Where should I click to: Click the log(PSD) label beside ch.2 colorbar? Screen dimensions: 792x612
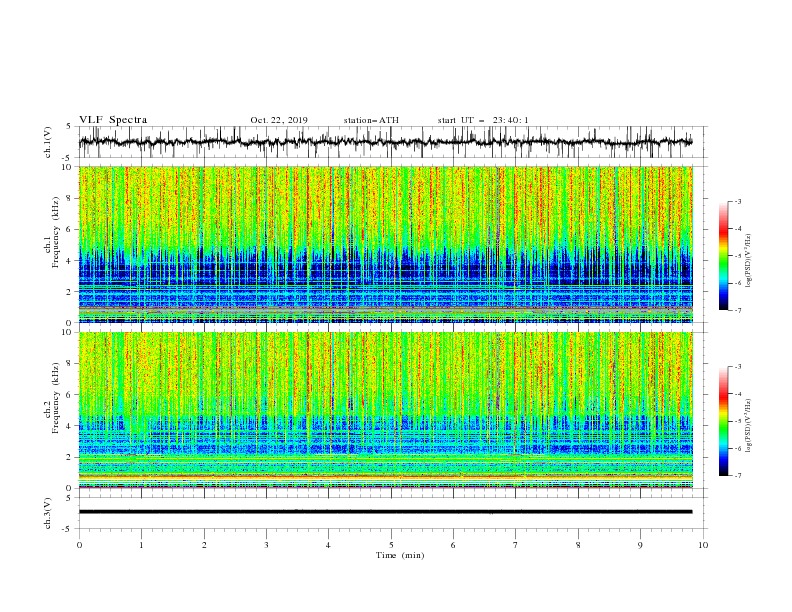pyautogui.click(x=748, y=425)
